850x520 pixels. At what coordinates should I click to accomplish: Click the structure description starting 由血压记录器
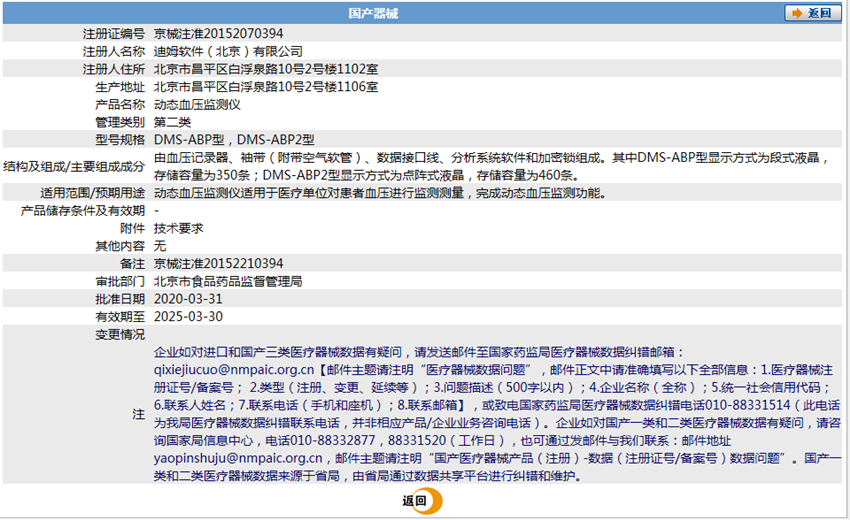click(492, 166)
